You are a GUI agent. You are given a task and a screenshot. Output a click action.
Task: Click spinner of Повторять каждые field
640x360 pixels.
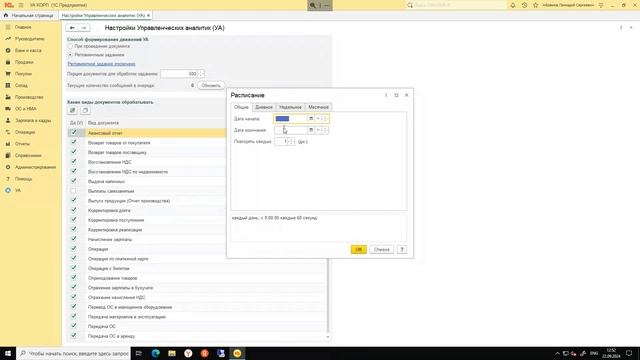(291, 142)
